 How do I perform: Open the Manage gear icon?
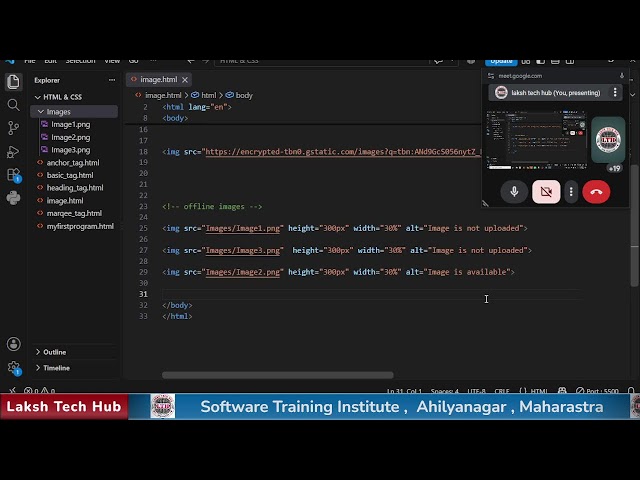pos(13,367)
